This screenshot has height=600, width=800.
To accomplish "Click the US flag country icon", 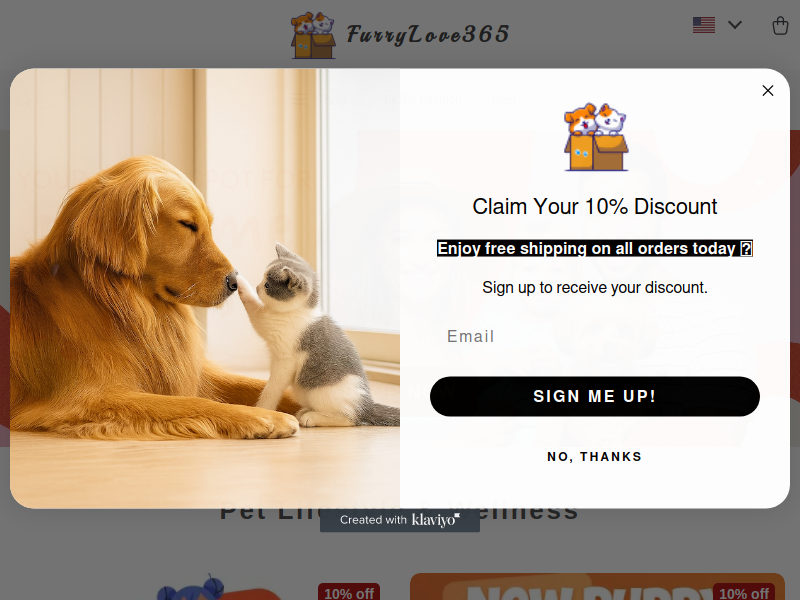I will 704,25.
